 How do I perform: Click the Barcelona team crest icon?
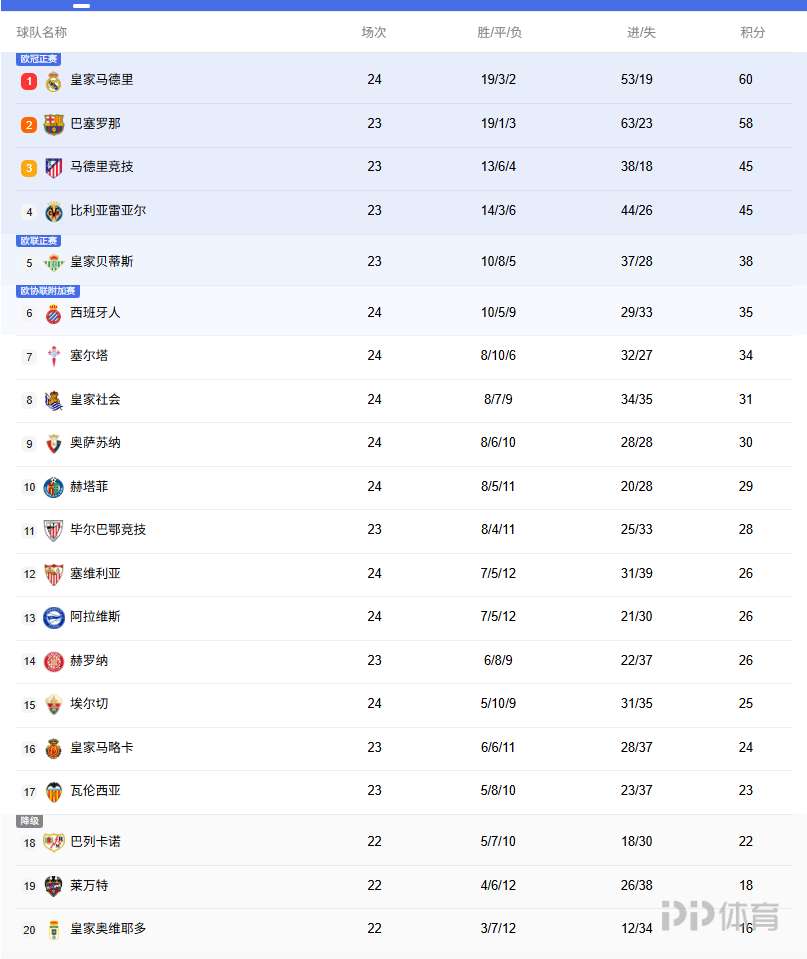[54, 124]
